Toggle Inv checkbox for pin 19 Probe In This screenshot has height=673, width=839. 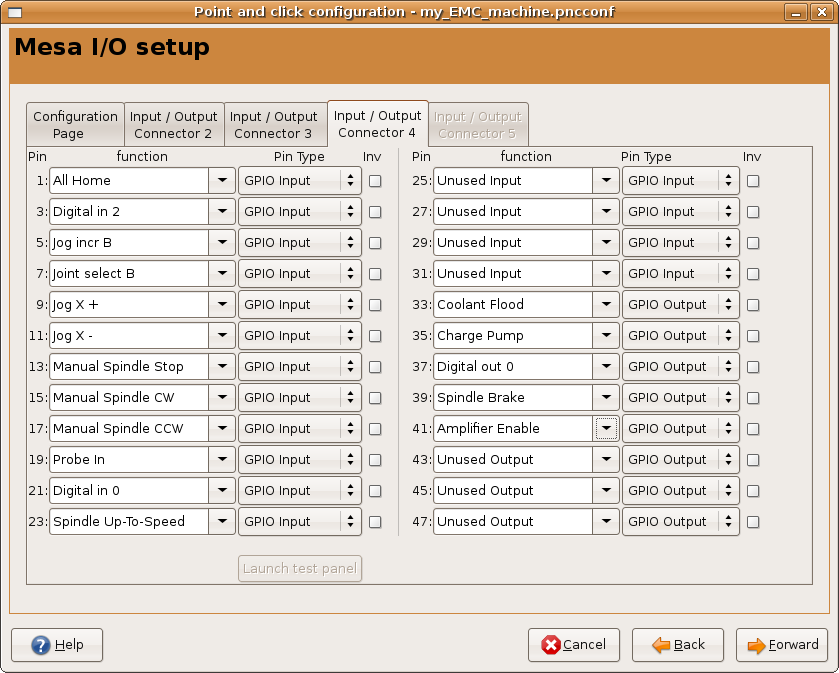pyautogui.click(x=375, y=460)
